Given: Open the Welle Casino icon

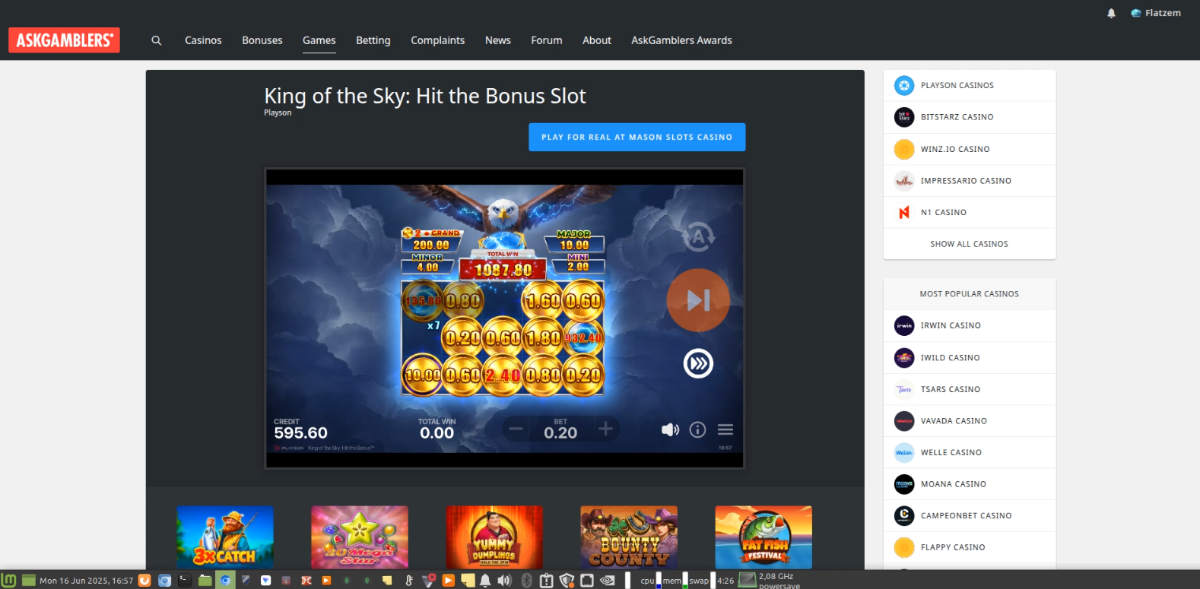Looking at the screenshot, I should [x=904, y=452].
